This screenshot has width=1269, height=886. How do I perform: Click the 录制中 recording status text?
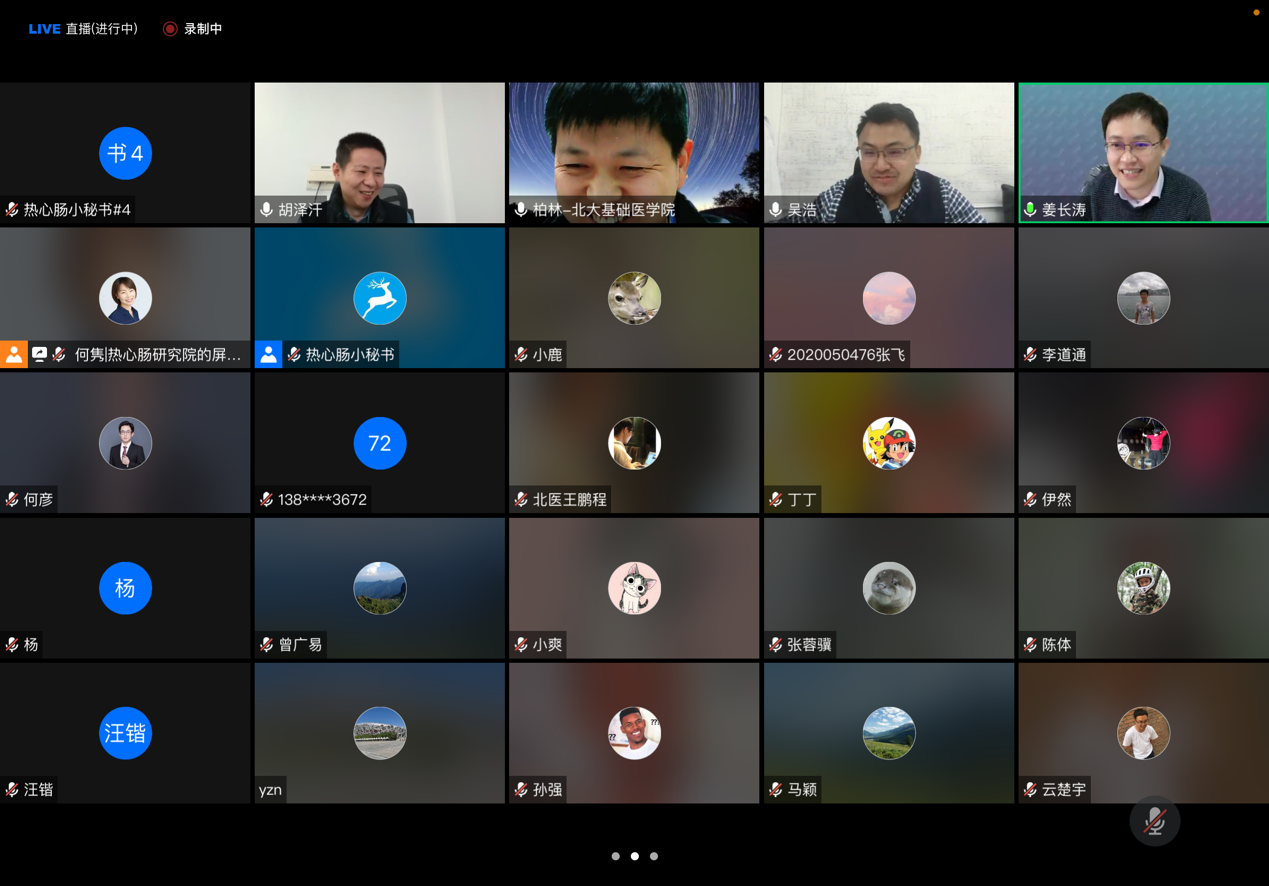(203, 29)
